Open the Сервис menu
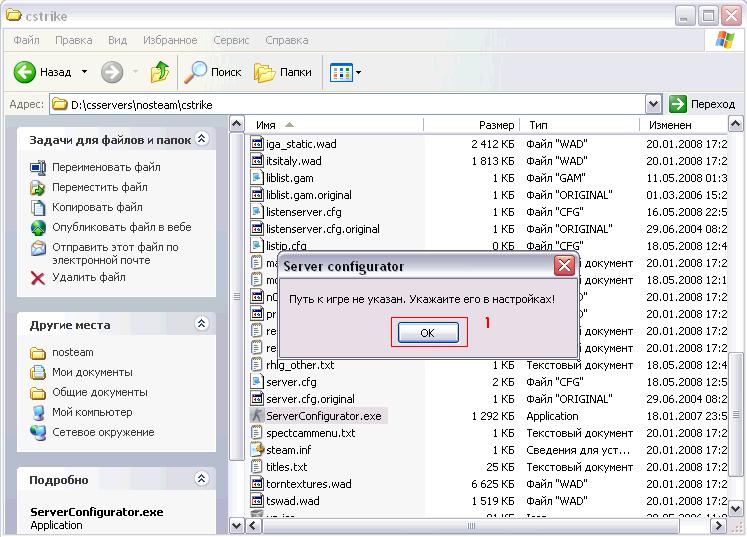The height and width of the screenshot is (537, 747). coord(231,40)
